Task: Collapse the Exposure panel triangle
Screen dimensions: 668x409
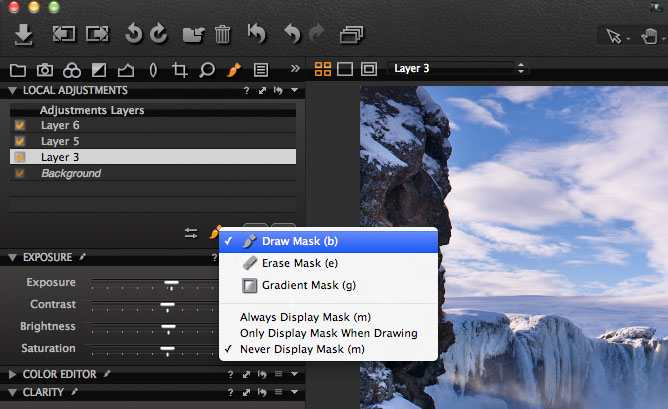Action: click(x=12, y=257)
